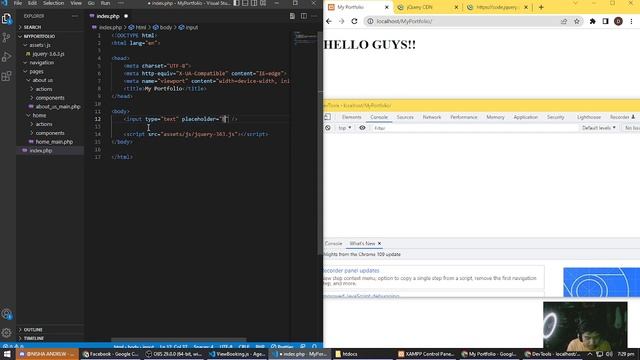The image size is (640, 360).
Task: Open Chrome extensions puzzle icon
Action: [592, 21]
